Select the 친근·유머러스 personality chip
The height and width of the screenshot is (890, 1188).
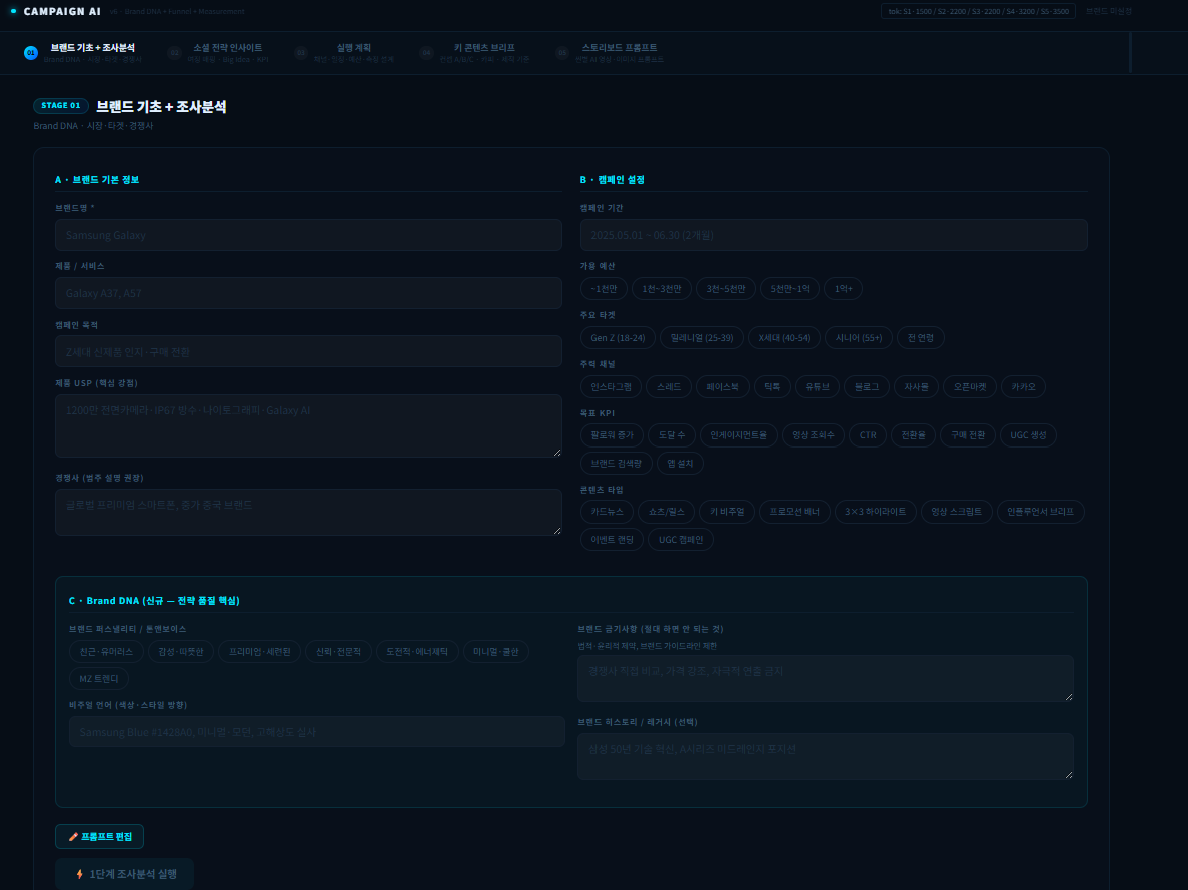[x=106, y=652]
